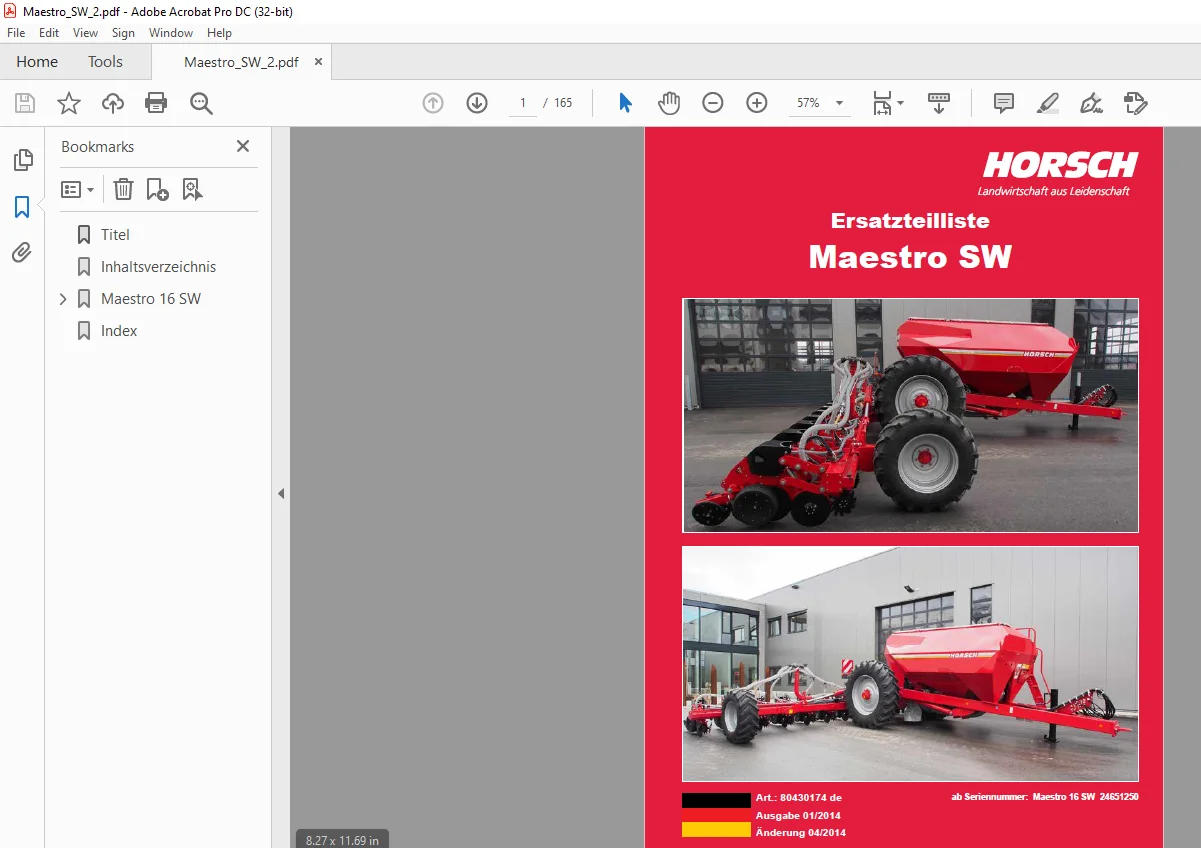Activate the Selection arrow tool
The image size is (1201, 848).
(626, 103)
